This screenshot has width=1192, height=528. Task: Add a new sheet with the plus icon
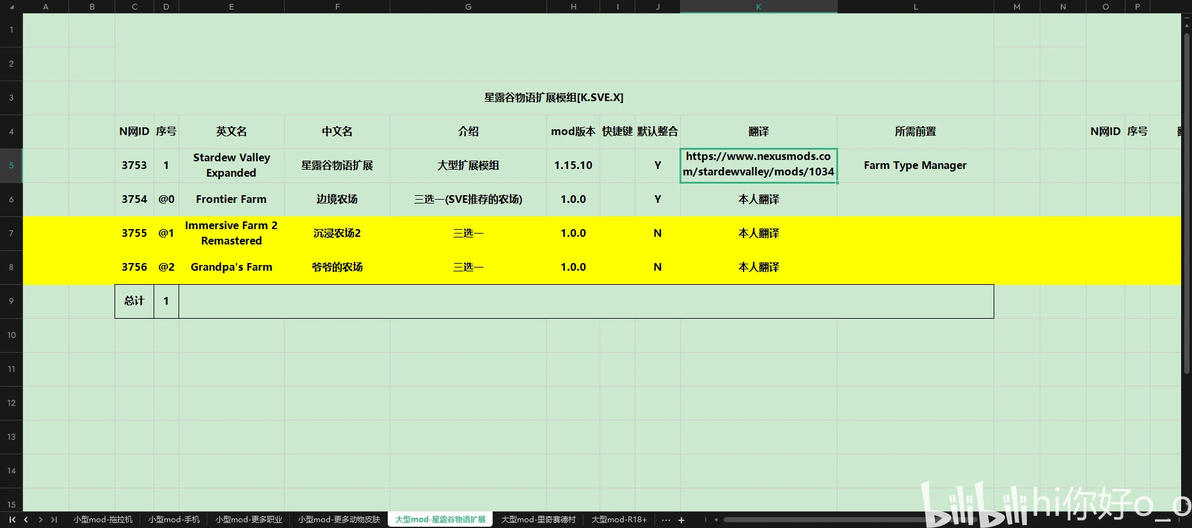tap(681, 520)
